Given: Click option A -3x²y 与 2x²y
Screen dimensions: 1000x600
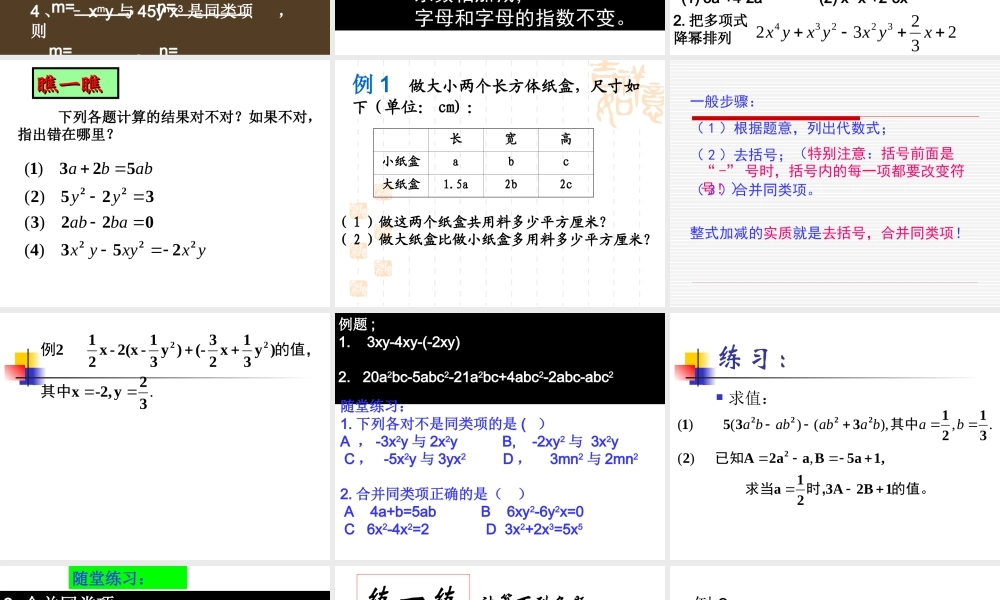Looking at the screenshot, I should pos(399,441).
